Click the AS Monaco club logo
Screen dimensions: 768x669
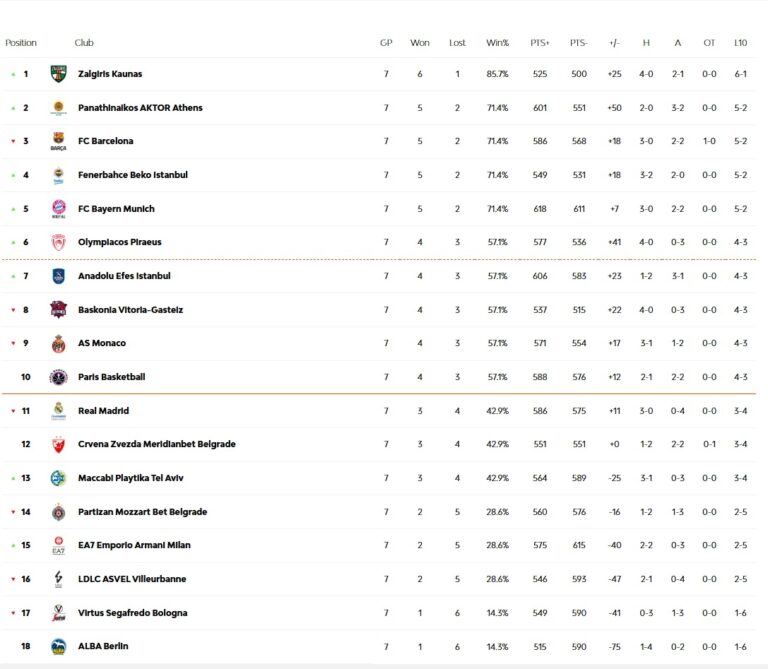59,343
